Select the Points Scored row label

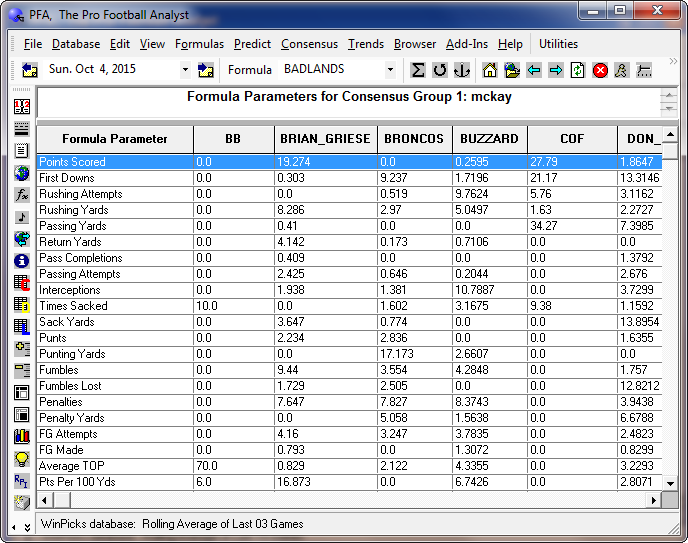pos(72,162)
